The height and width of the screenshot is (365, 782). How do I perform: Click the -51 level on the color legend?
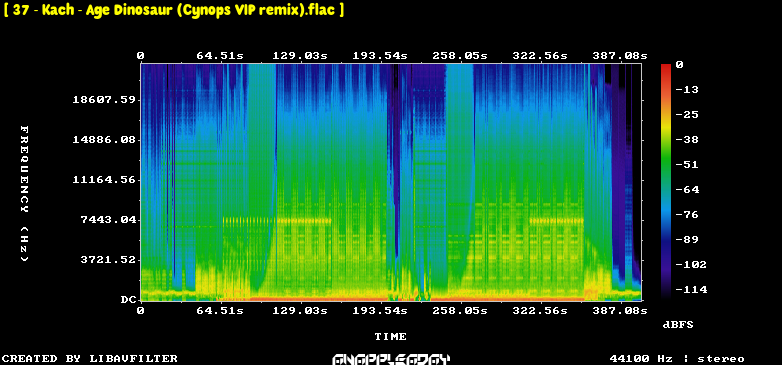pyautogui.click(x=687, y=165)
